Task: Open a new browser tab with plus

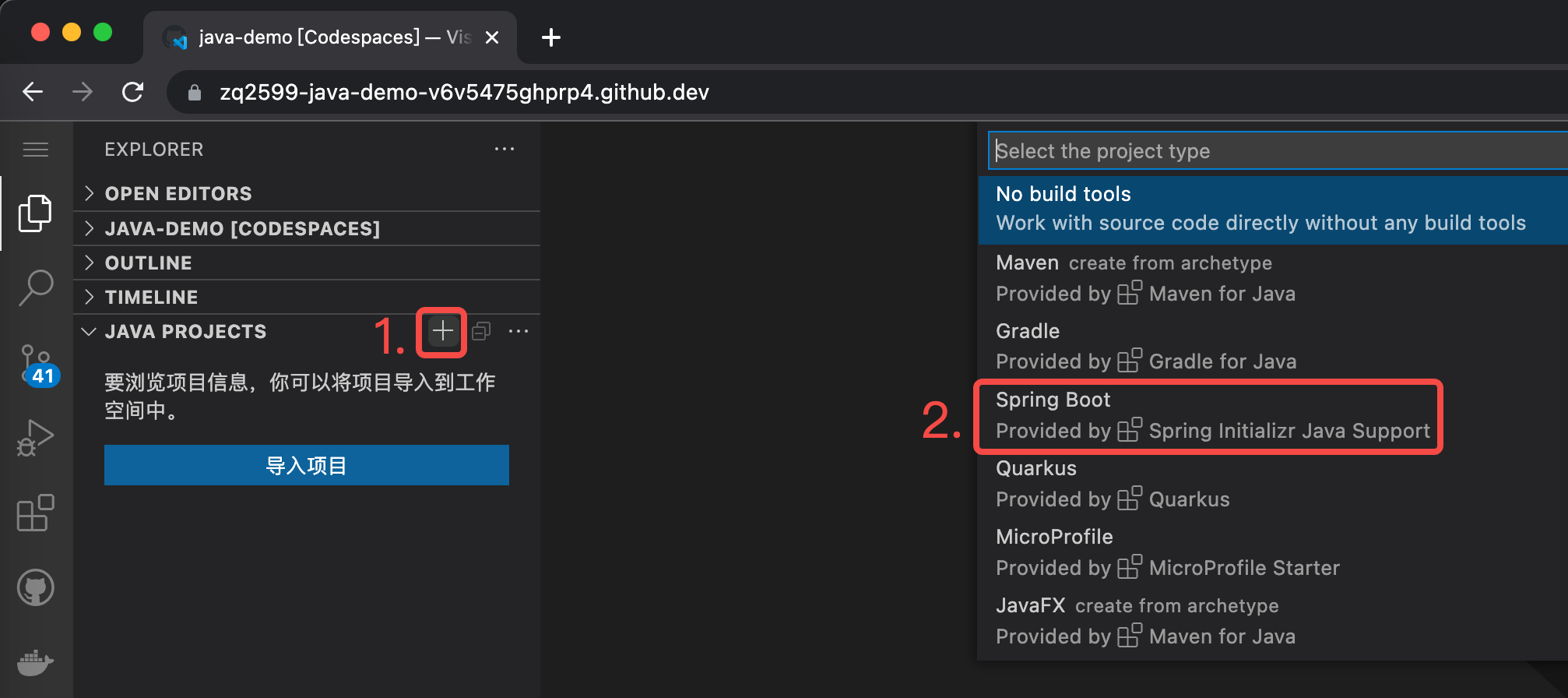Action: tap(551, 37)
